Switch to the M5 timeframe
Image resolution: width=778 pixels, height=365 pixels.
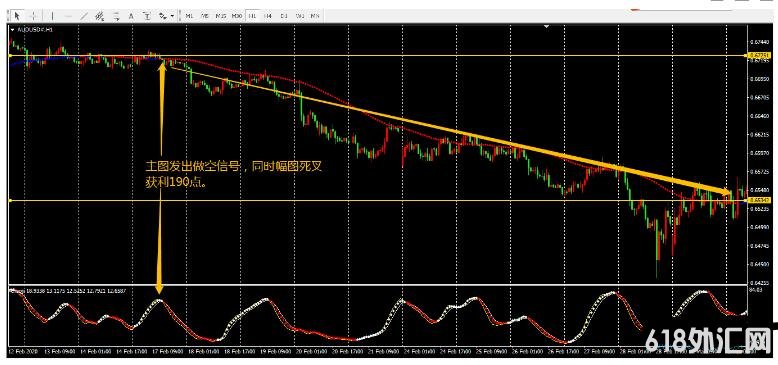(205, 16)
